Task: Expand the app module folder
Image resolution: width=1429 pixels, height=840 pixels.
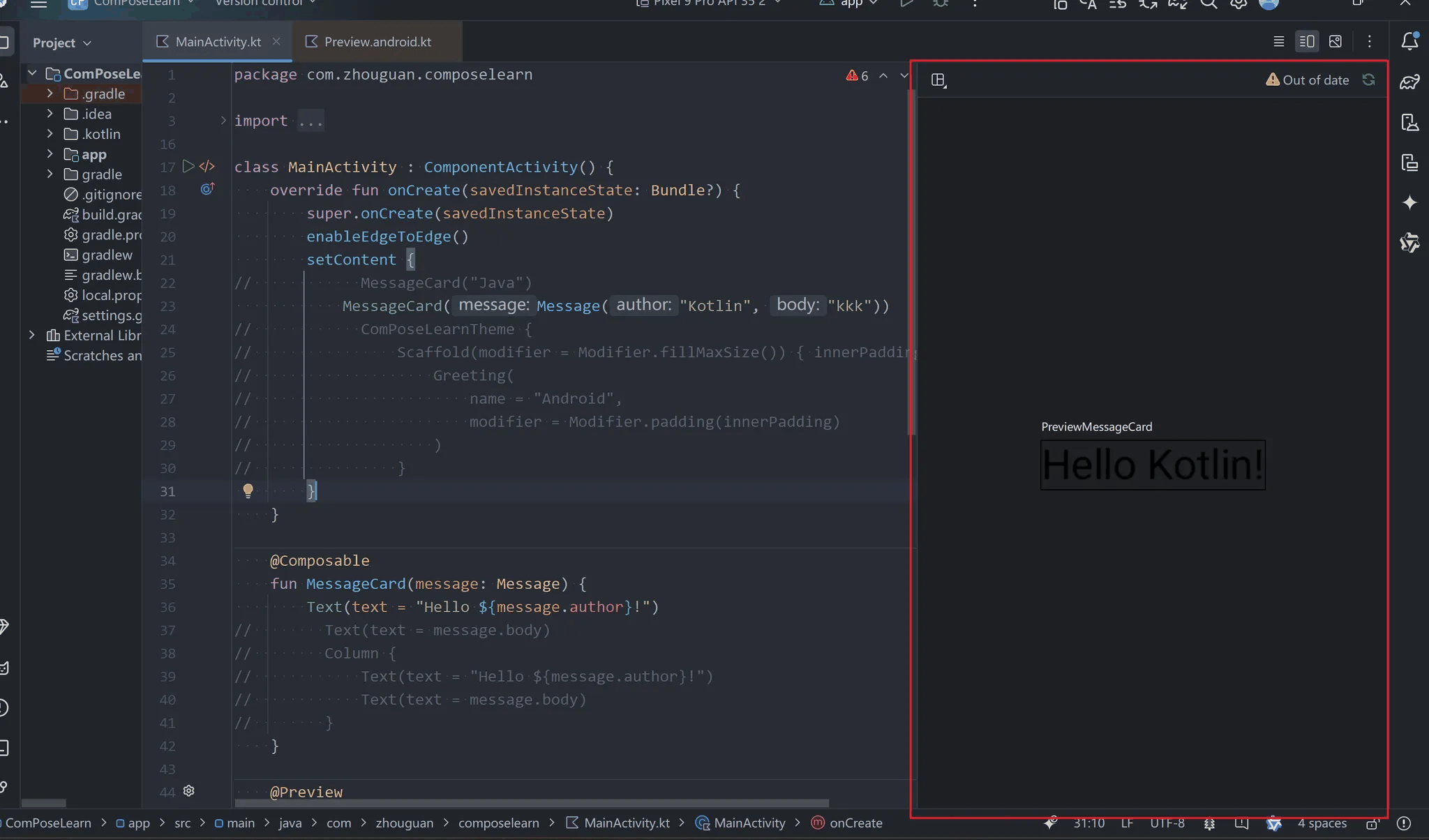Action: (50, 153)
